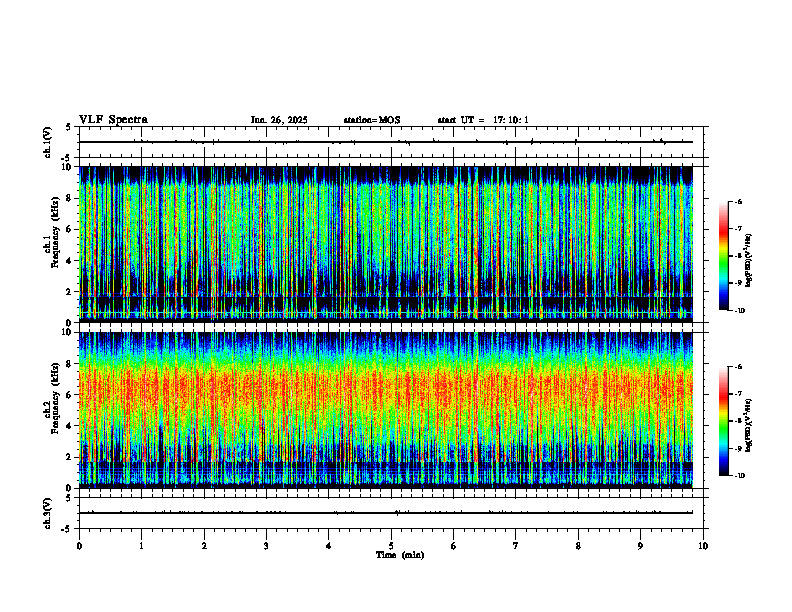Click the 'station=MOS' header text
Image resolution: width=792 pixels, height=612 pixels.
pyautogui.click(x=372, y=120)
